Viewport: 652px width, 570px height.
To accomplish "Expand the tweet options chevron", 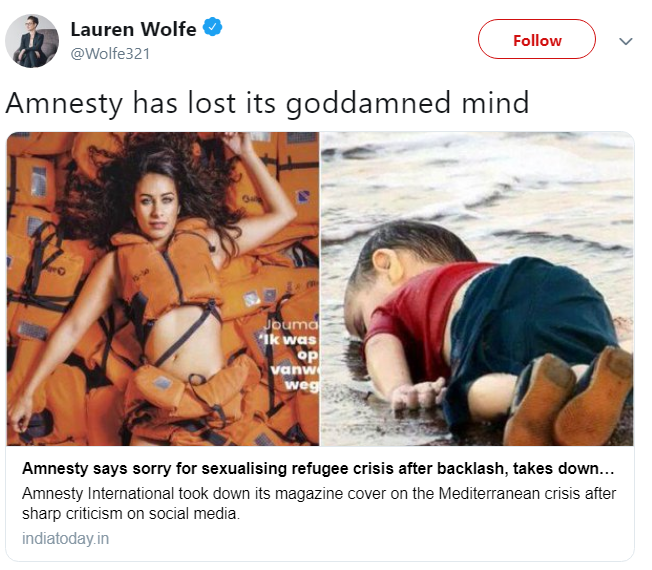I will 625,41.
